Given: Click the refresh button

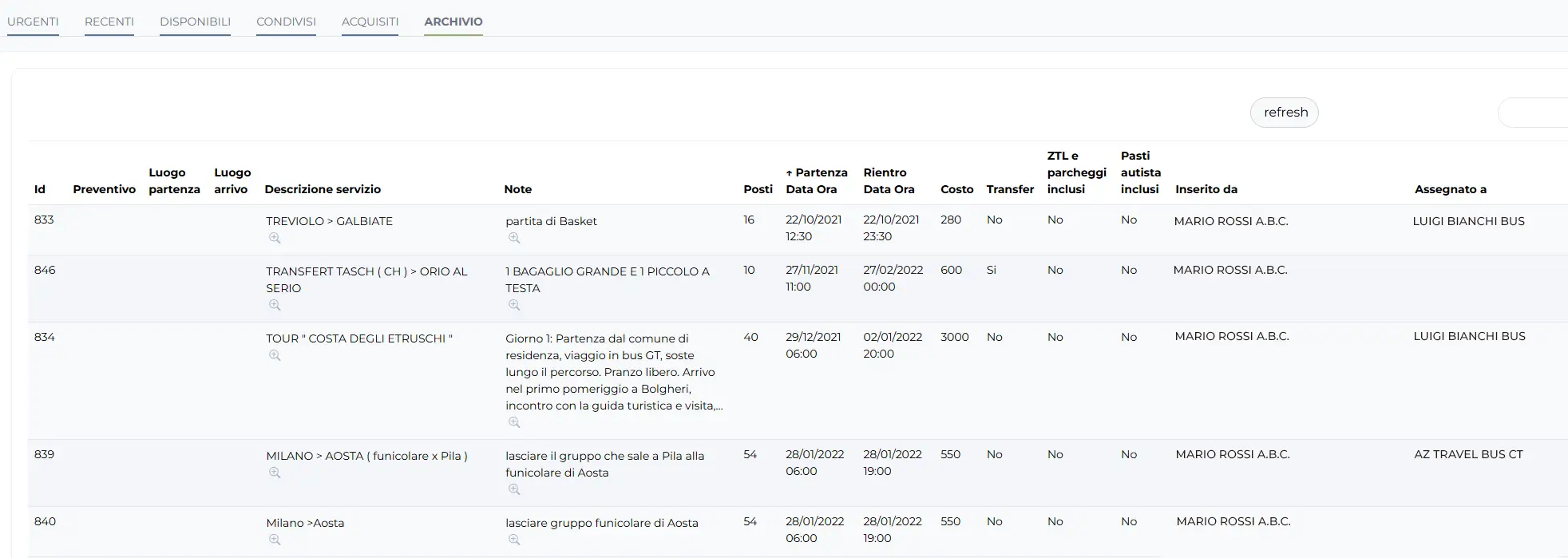Looking at the screenshot, I should point(1284,113).
